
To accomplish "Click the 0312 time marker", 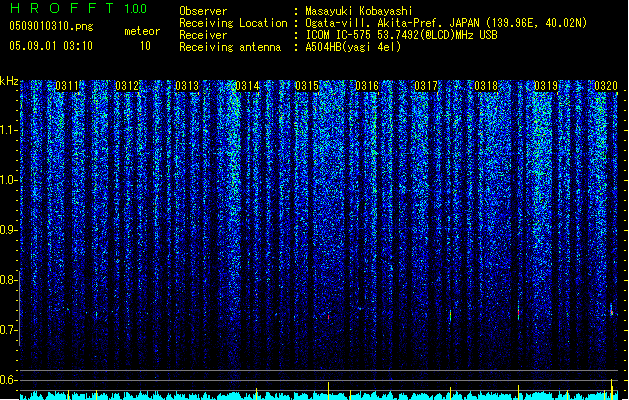I will click(x=127, y=86).
